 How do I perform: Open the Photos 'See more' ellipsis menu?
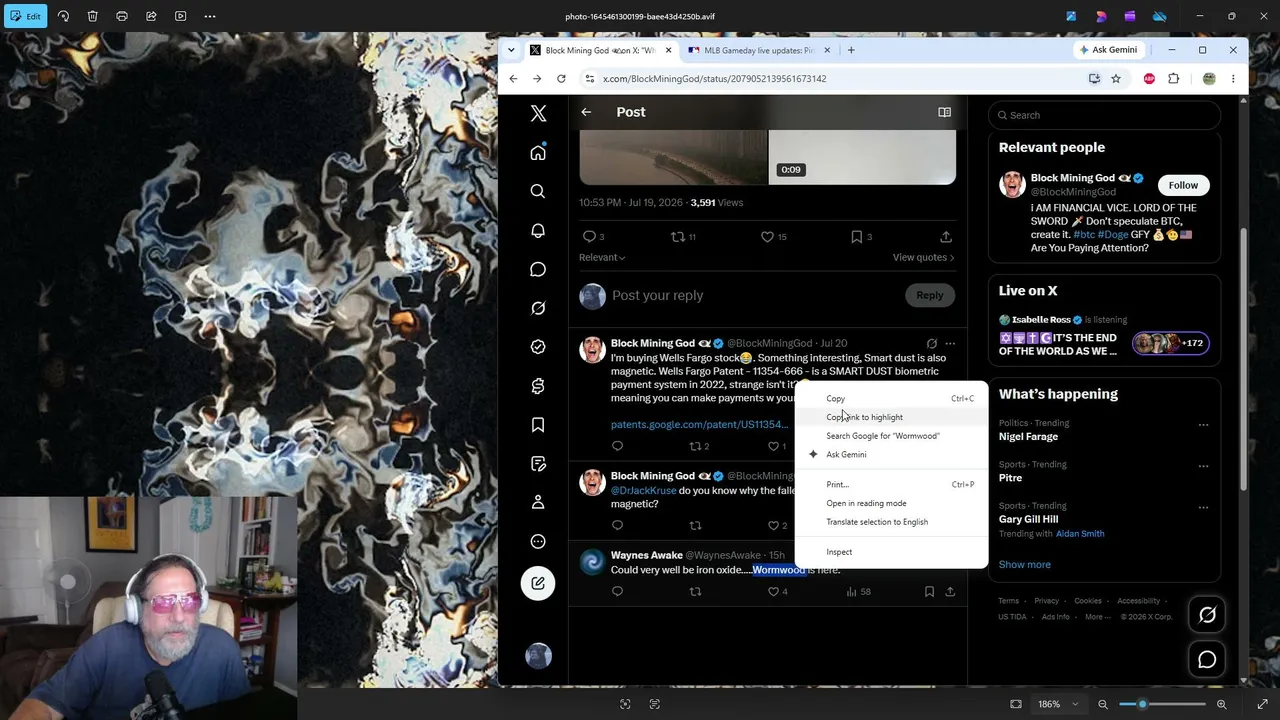210,16
